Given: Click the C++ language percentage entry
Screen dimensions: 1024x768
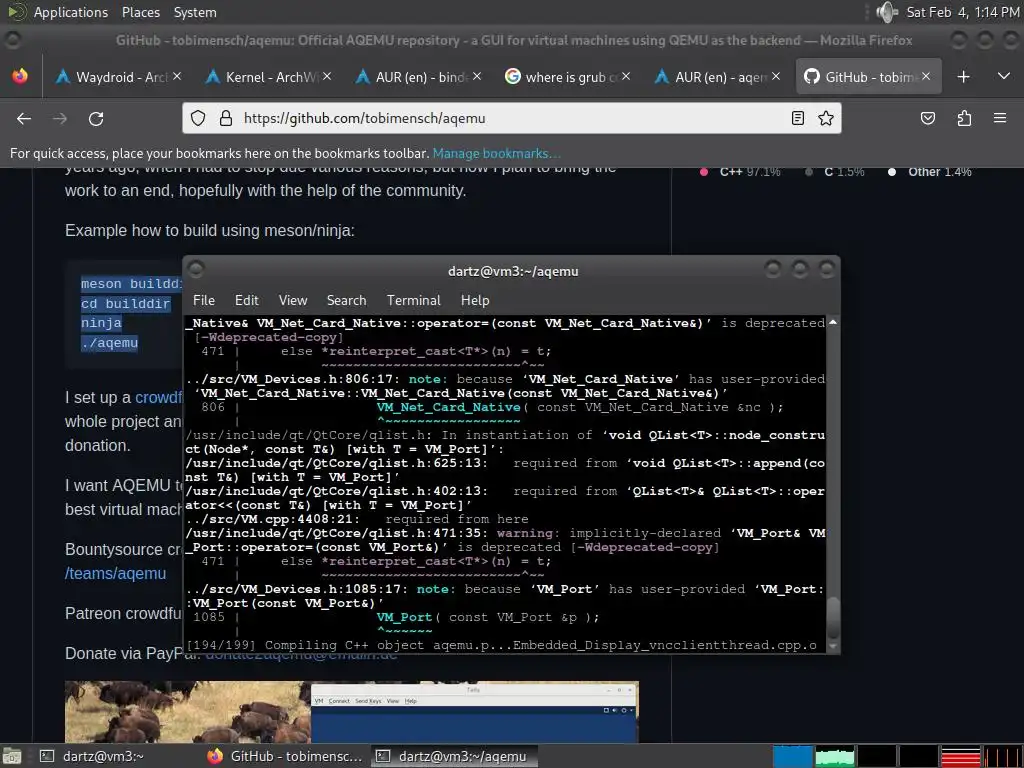Looking at the screenshot, I should click(x=741, y=172).
